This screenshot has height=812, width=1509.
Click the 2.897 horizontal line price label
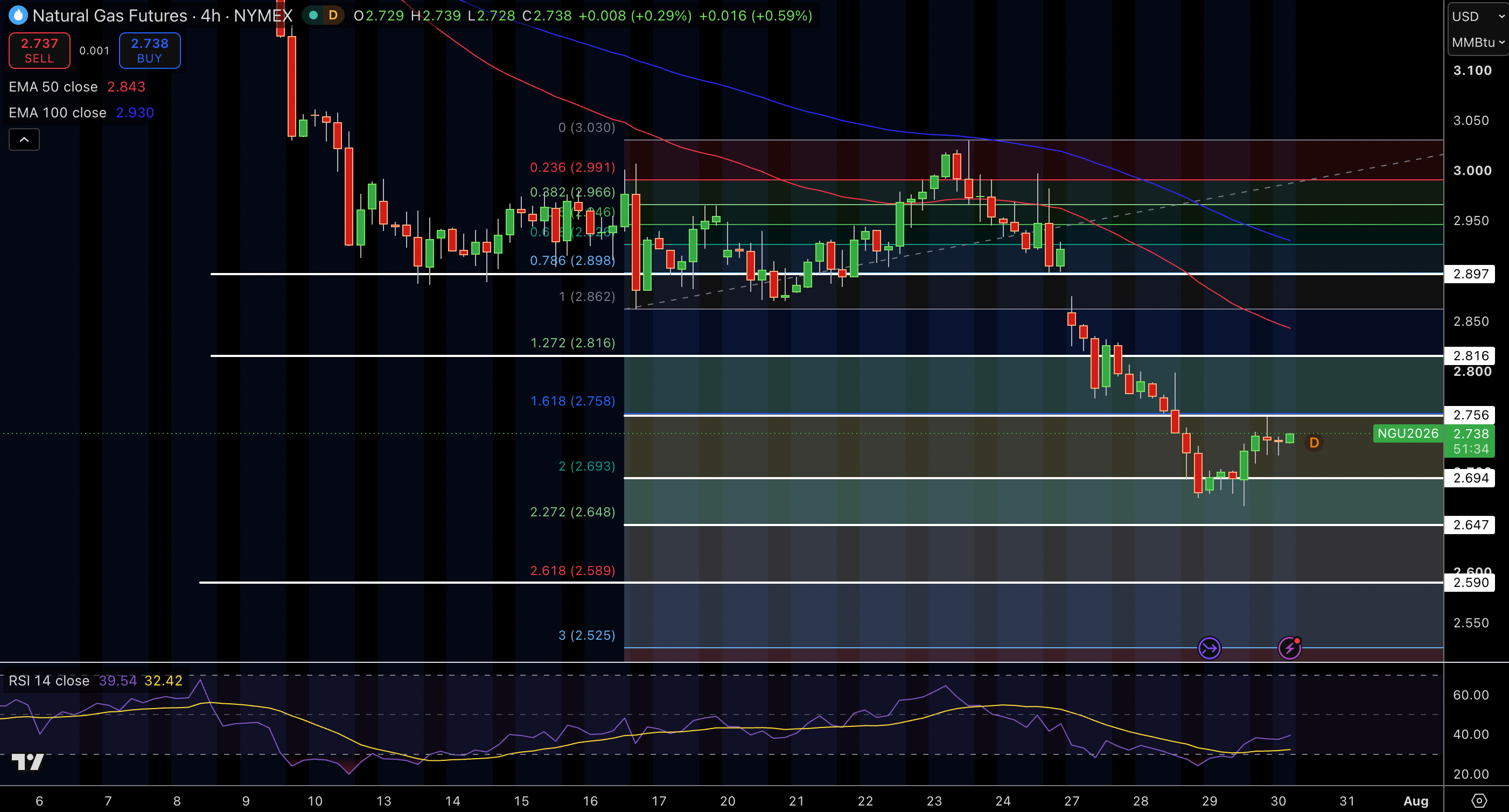(1470, 274)
